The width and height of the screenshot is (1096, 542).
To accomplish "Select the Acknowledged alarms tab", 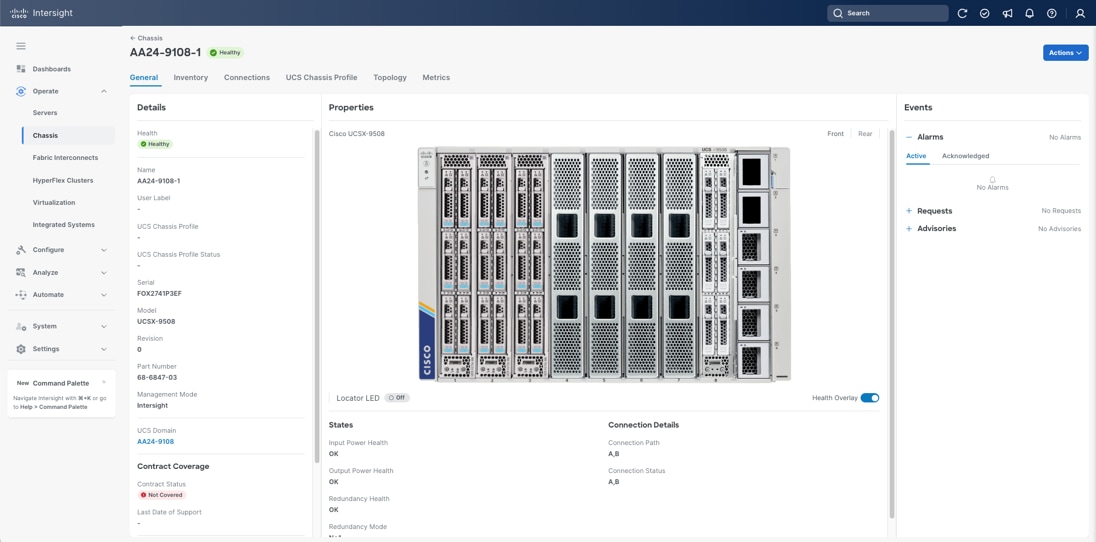I will pos(965,156).
